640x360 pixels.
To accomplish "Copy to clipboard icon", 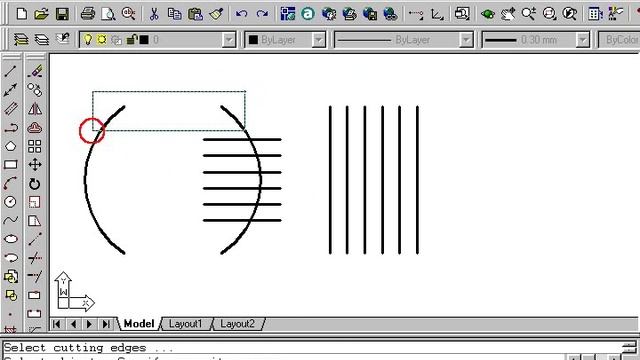I will 174,14.
